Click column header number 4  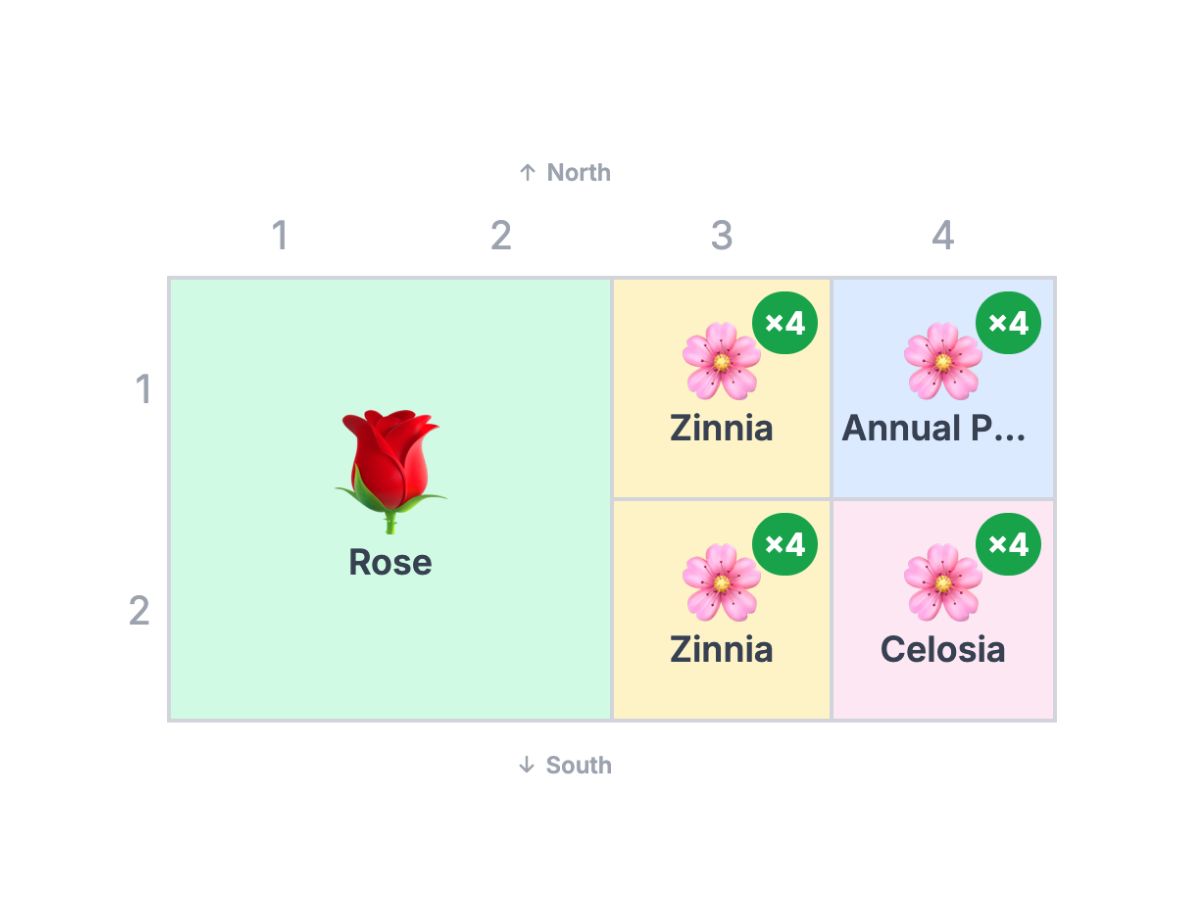[x=943, y=236]
